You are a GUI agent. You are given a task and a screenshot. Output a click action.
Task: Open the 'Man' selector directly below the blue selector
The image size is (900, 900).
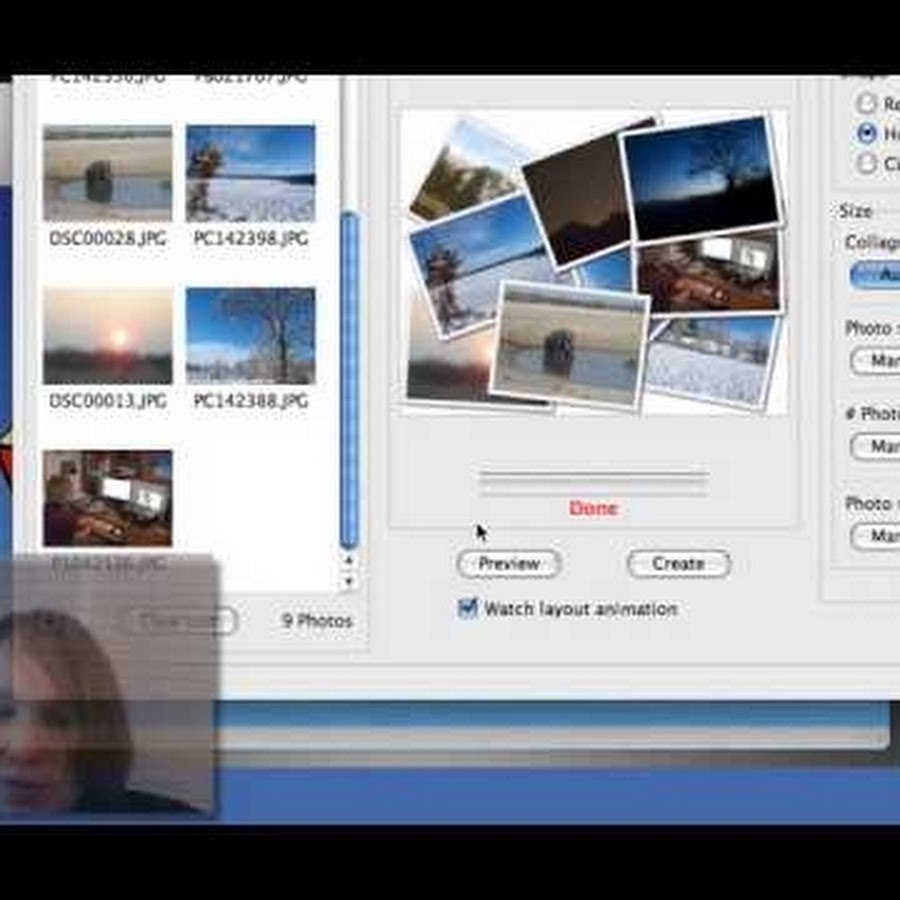click(x=875, y=360)
